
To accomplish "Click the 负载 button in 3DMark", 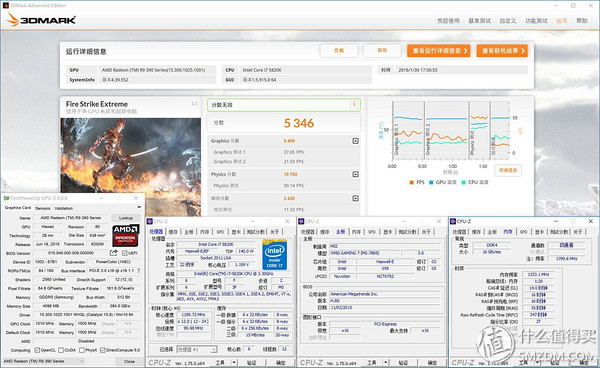I will click(339, 50).
